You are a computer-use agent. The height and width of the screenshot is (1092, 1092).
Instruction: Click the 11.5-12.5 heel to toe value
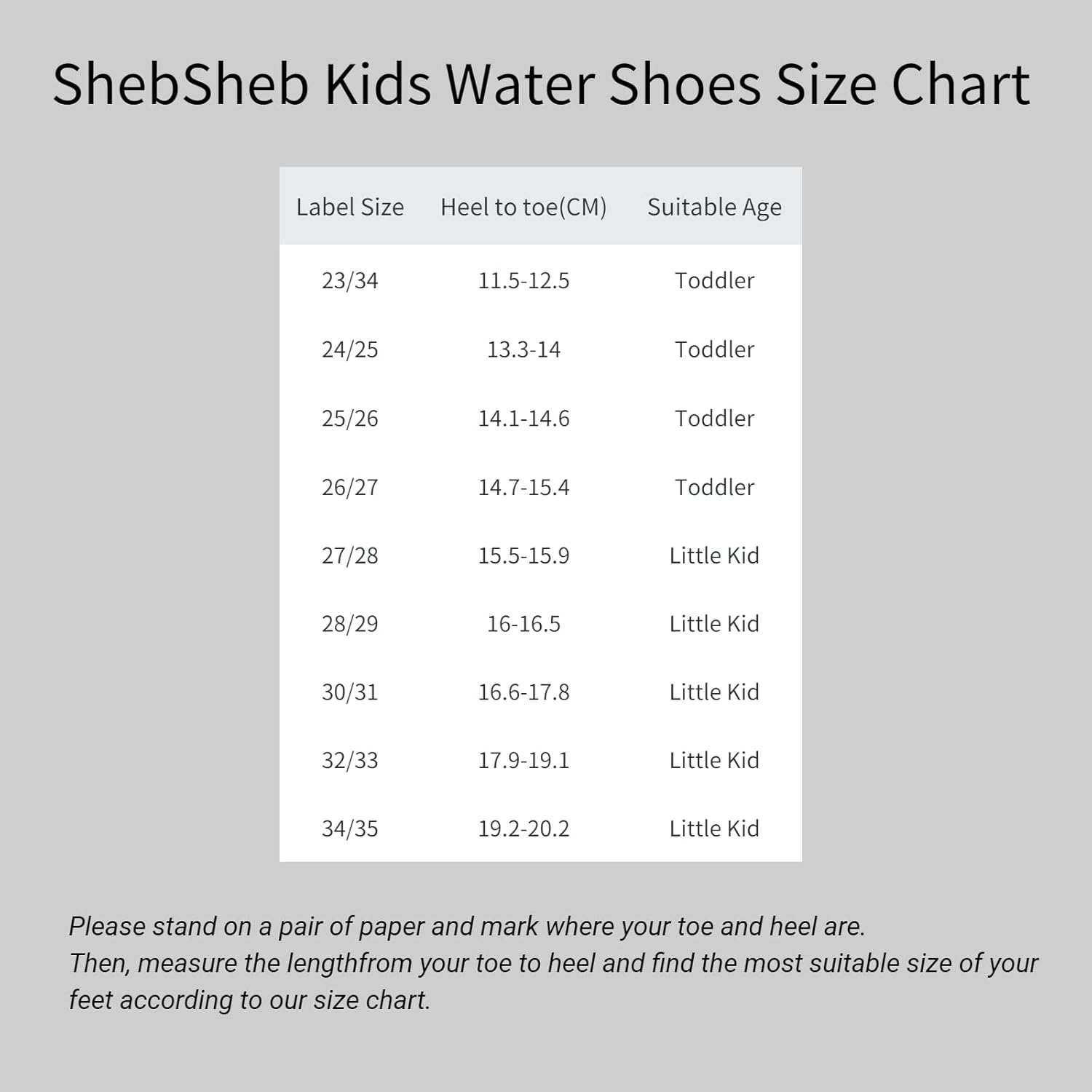click(523, 280)
